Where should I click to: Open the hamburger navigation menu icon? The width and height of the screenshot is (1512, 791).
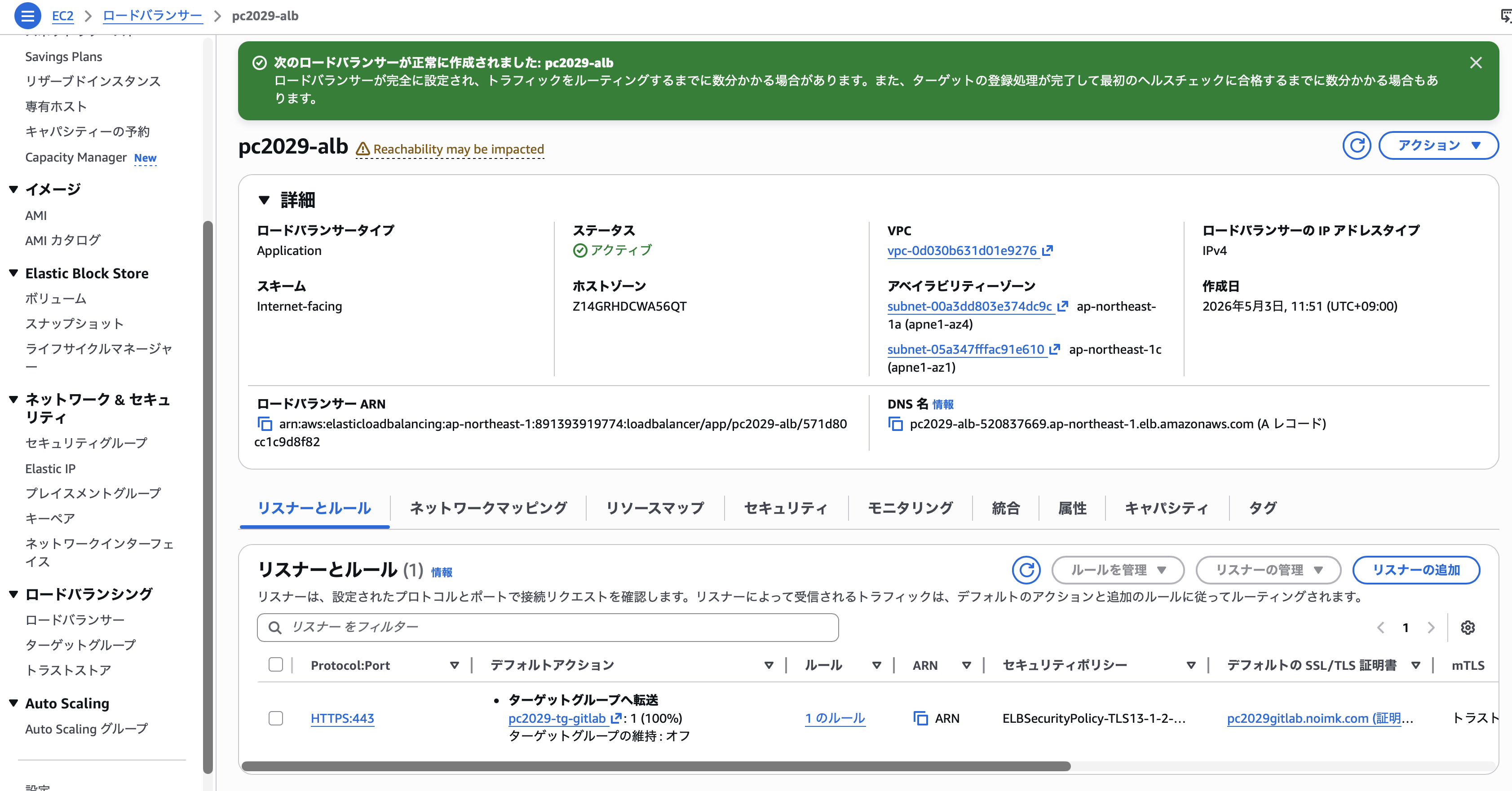(27, 16)
